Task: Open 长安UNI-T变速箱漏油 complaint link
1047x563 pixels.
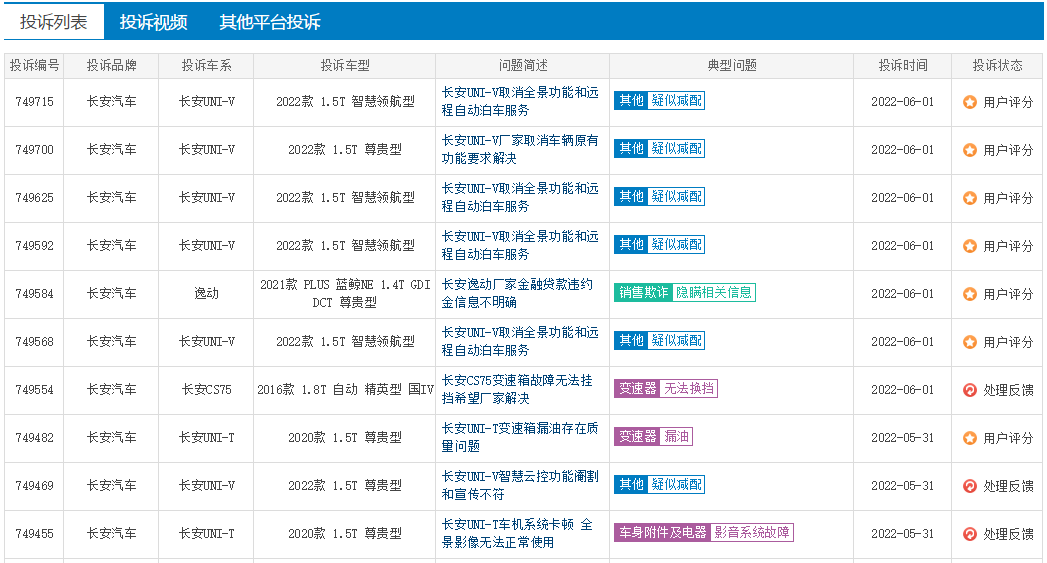Action: tap(520, 437)
